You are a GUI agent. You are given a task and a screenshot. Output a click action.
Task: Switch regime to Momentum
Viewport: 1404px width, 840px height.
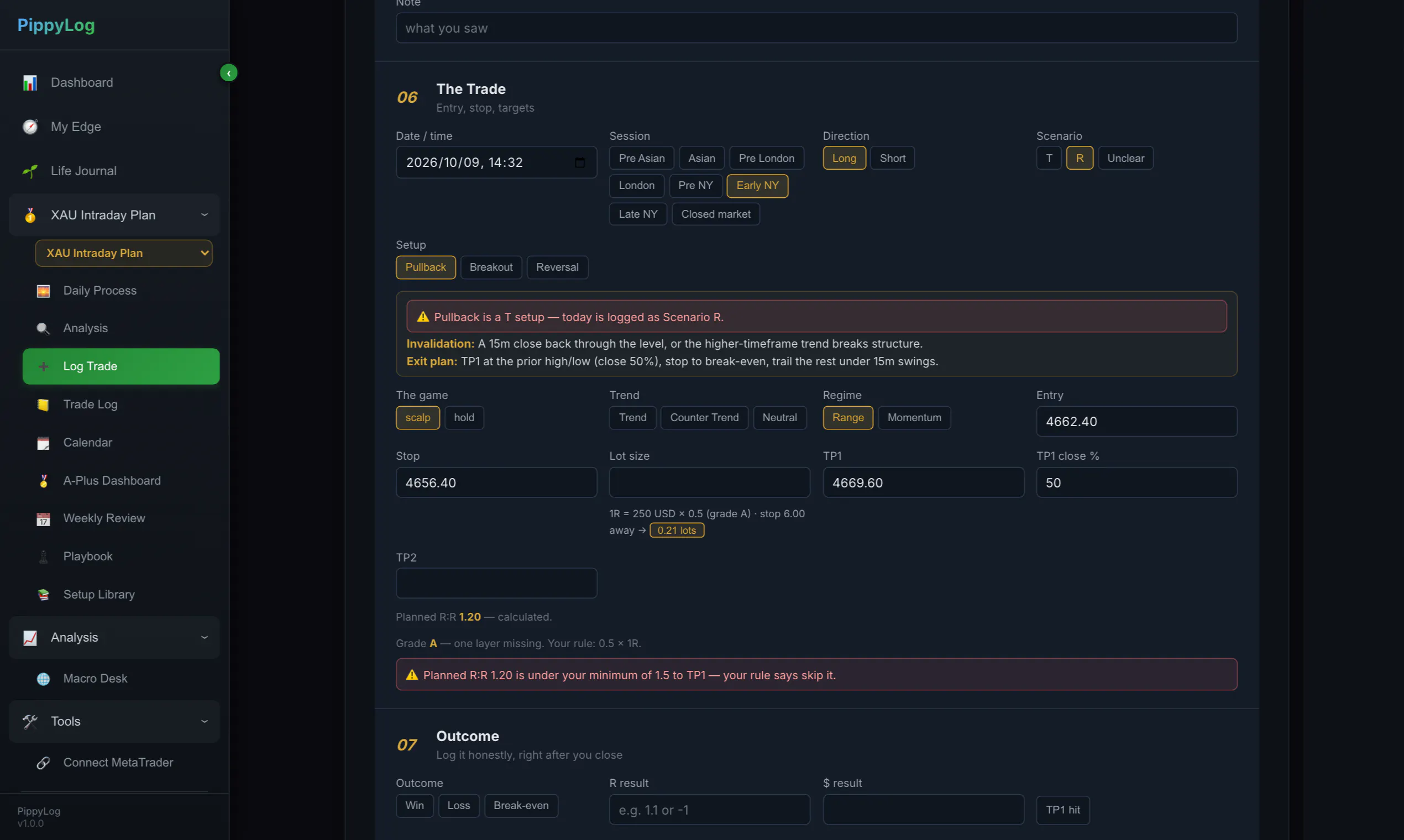click(x=914, y=418)
